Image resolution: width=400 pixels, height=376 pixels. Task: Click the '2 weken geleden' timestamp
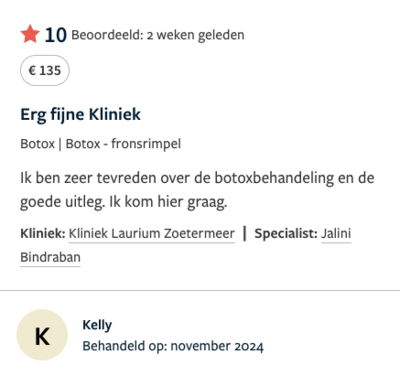point(196,35)
